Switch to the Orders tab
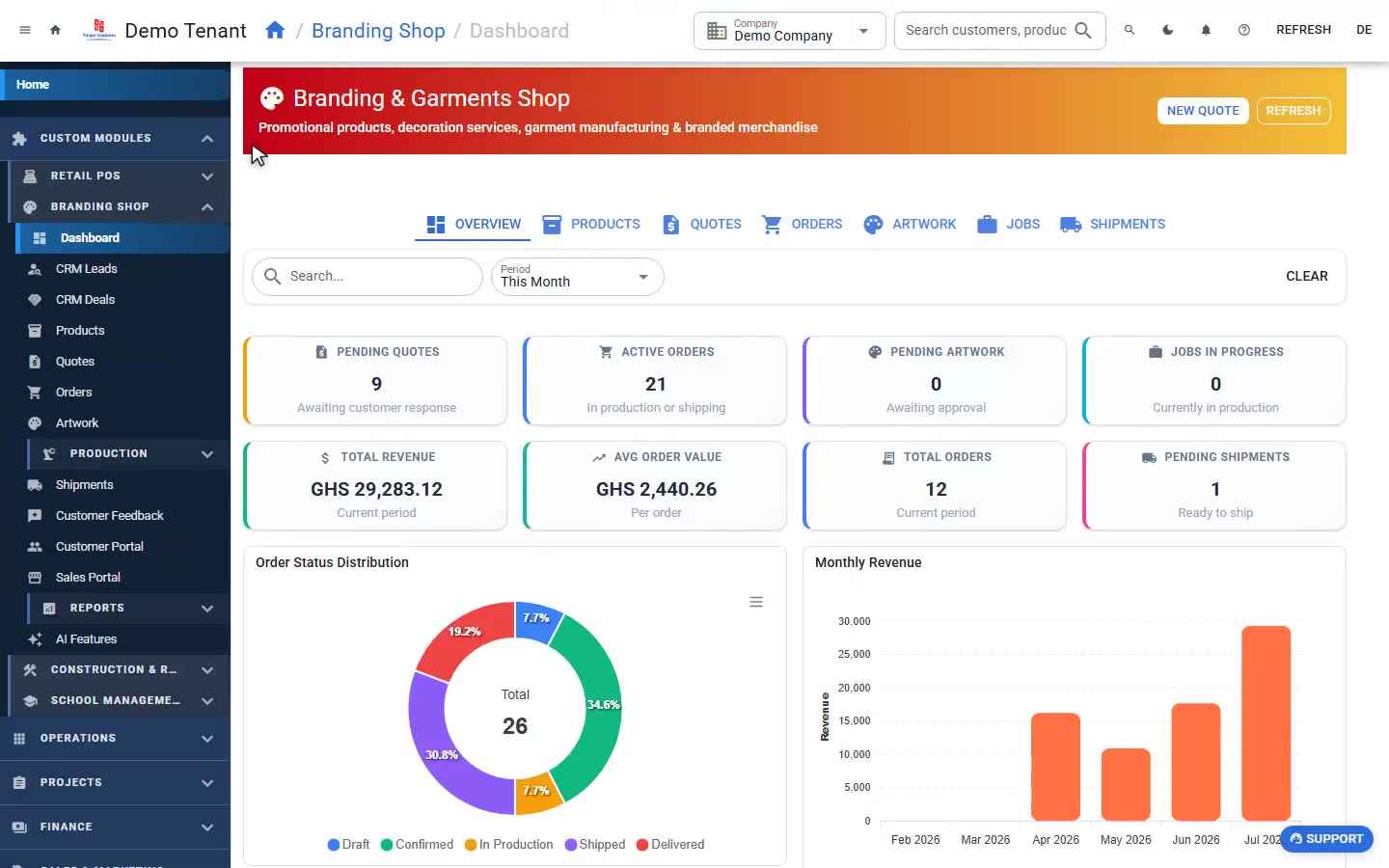Screen dimensions: 1389x868 pos(803,225)
